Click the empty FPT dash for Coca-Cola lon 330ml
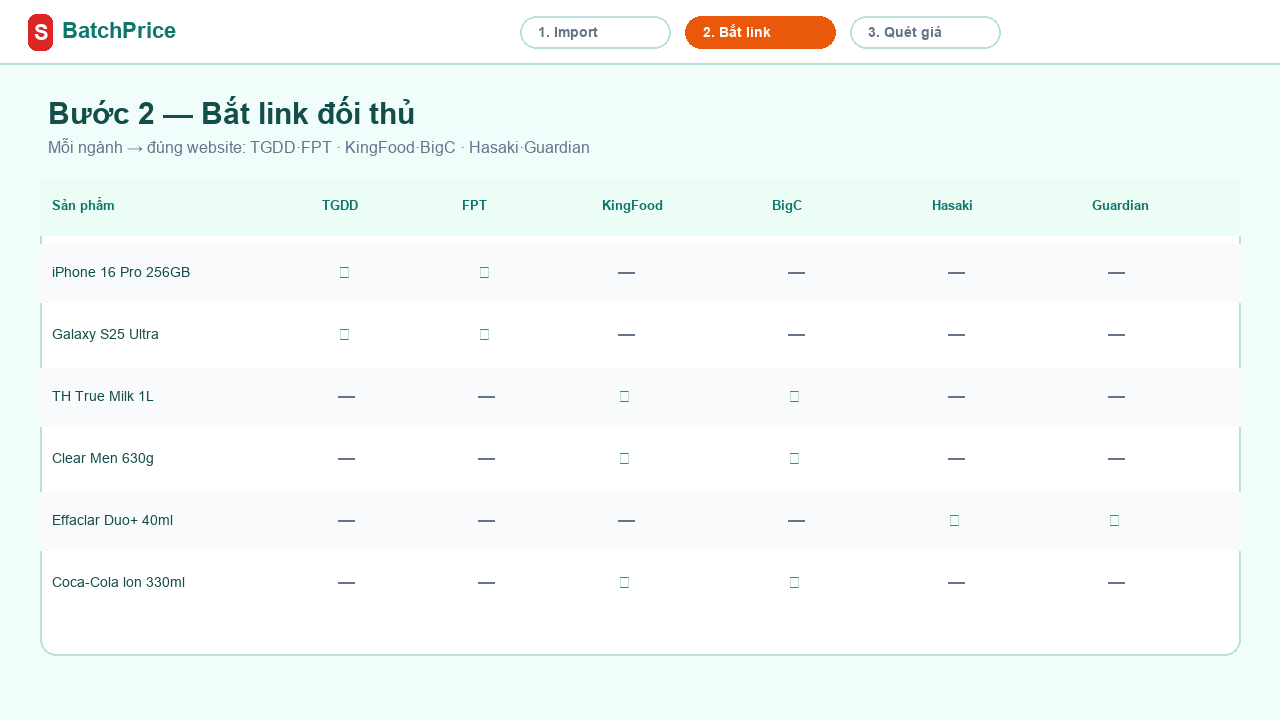 (x=486, y=582)
